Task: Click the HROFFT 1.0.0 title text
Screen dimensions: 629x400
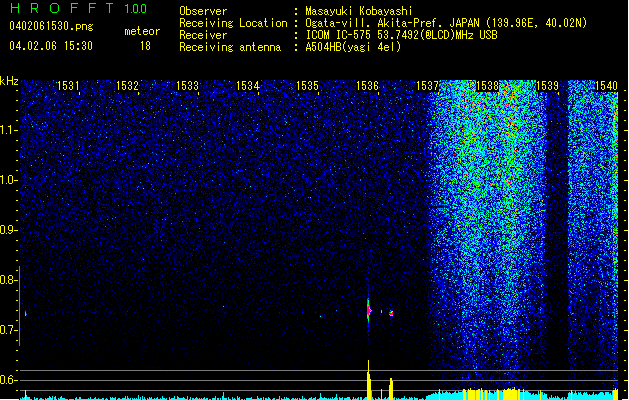Action: [x=79, y=8]
